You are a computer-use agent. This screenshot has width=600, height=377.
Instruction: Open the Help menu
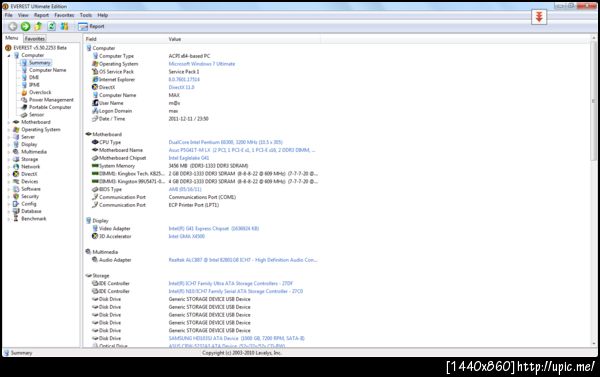click(103, 15)
